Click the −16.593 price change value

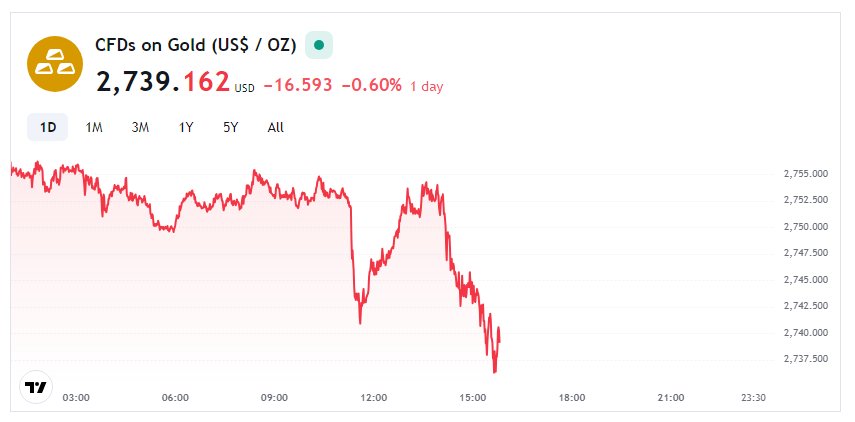pos(298,86)
